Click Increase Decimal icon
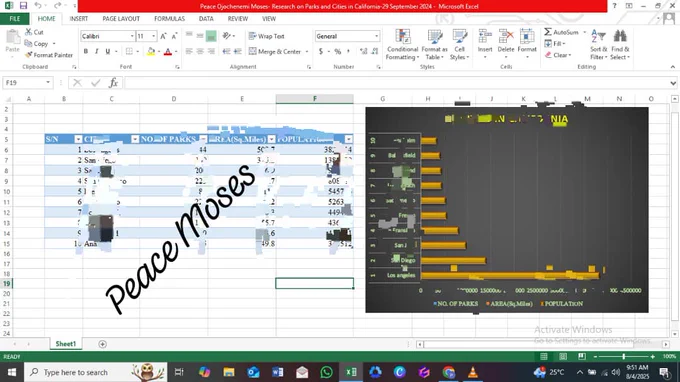The width and height of the screenshot is (680, 382). click(x=363, y=52)
